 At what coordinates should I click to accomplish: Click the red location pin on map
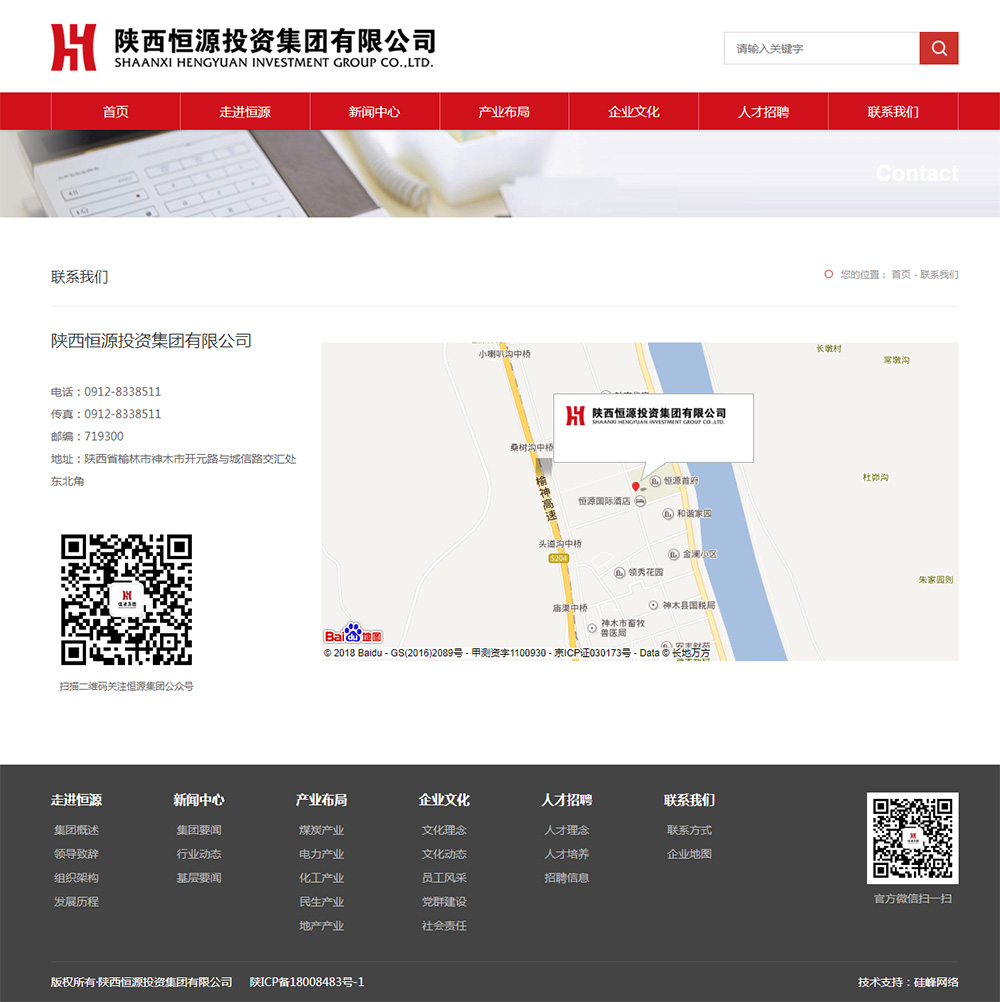point(635,486)
